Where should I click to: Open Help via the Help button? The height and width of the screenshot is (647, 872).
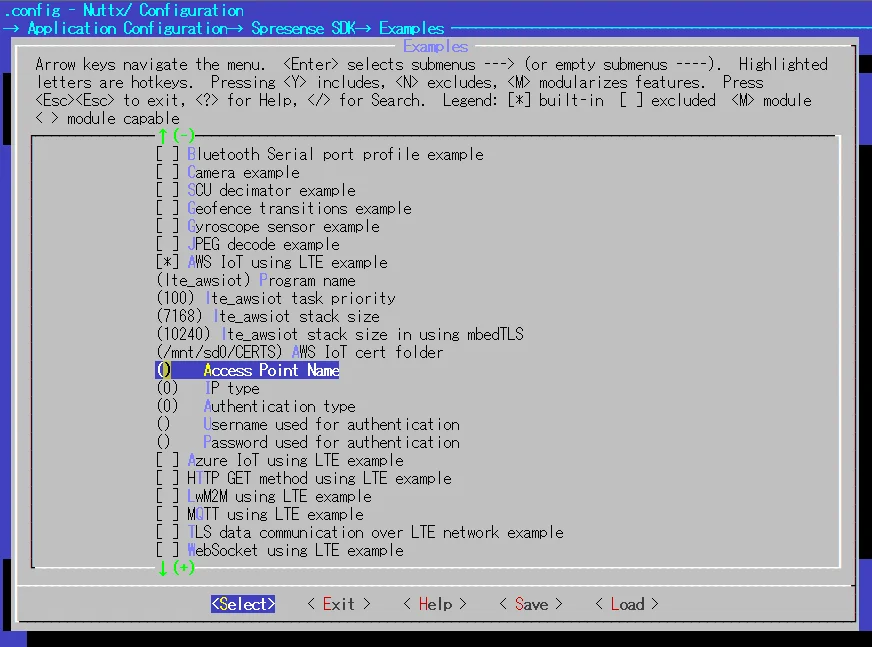(x=435, y=604)
